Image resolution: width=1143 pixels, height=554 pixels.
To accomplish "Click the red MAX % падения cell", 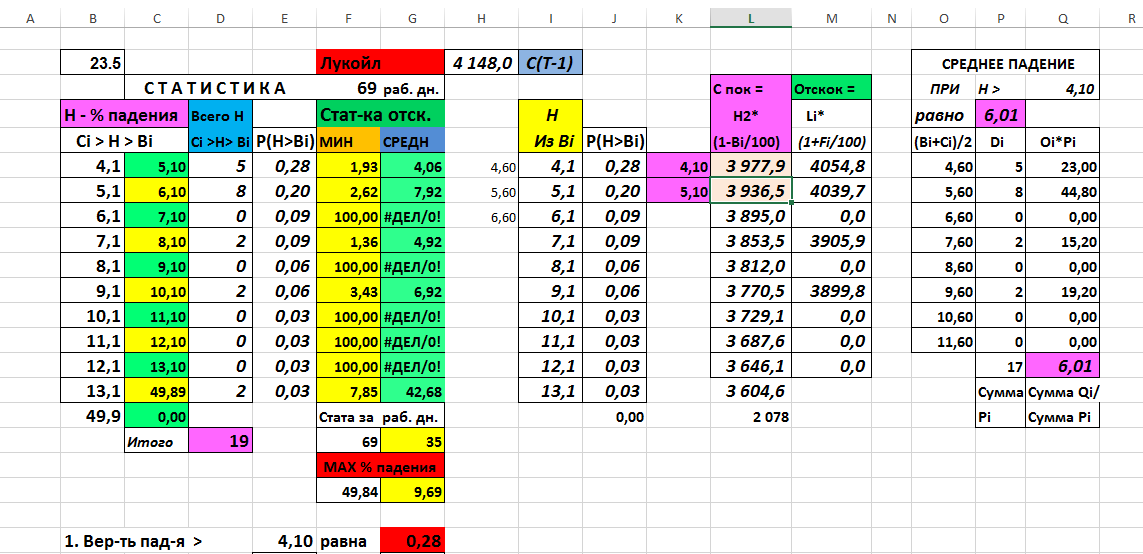I will click(380, 467).
